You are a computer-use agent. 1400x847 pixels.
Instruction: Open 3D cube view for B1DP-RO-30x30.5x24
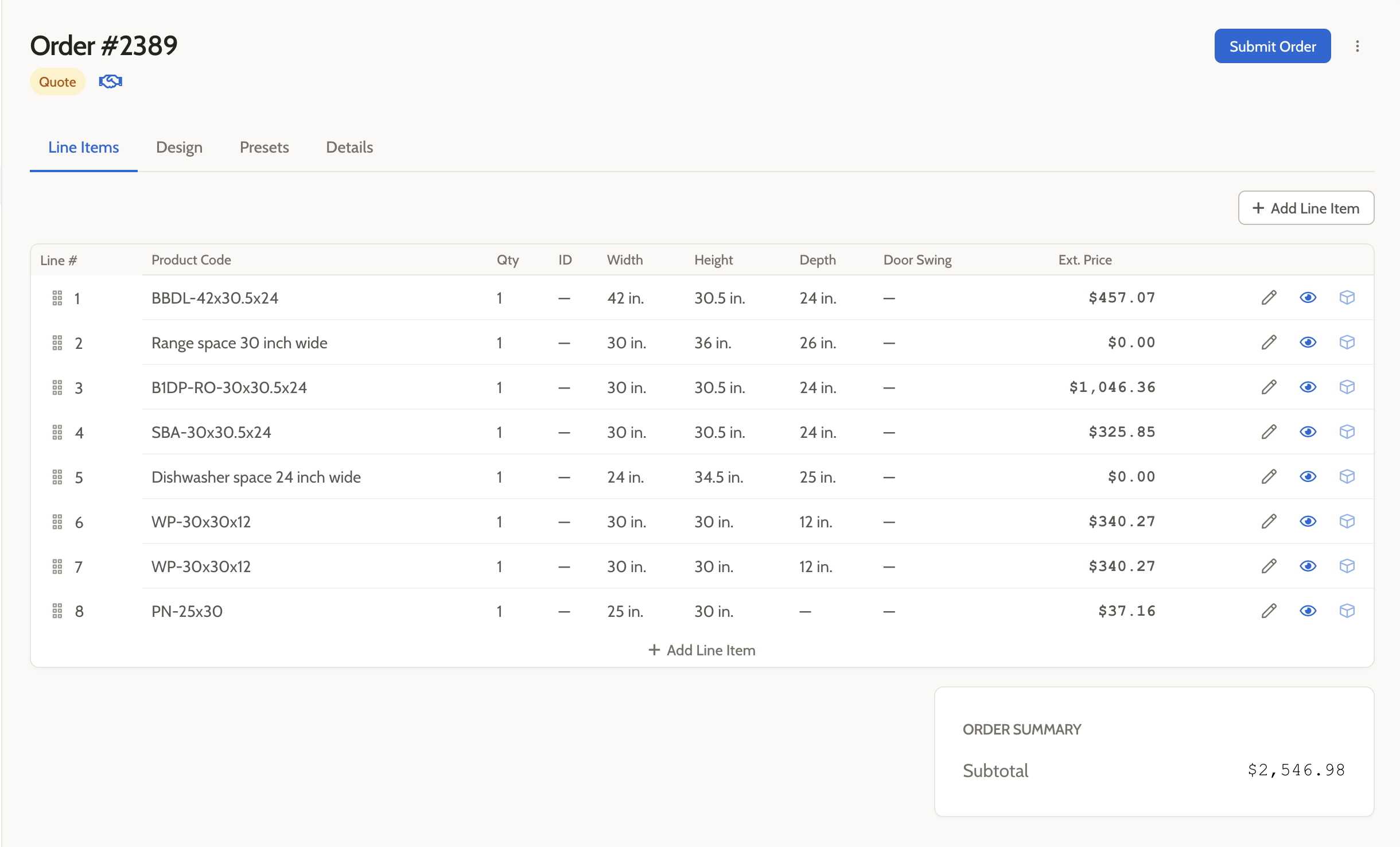(x=1347, y=387)
